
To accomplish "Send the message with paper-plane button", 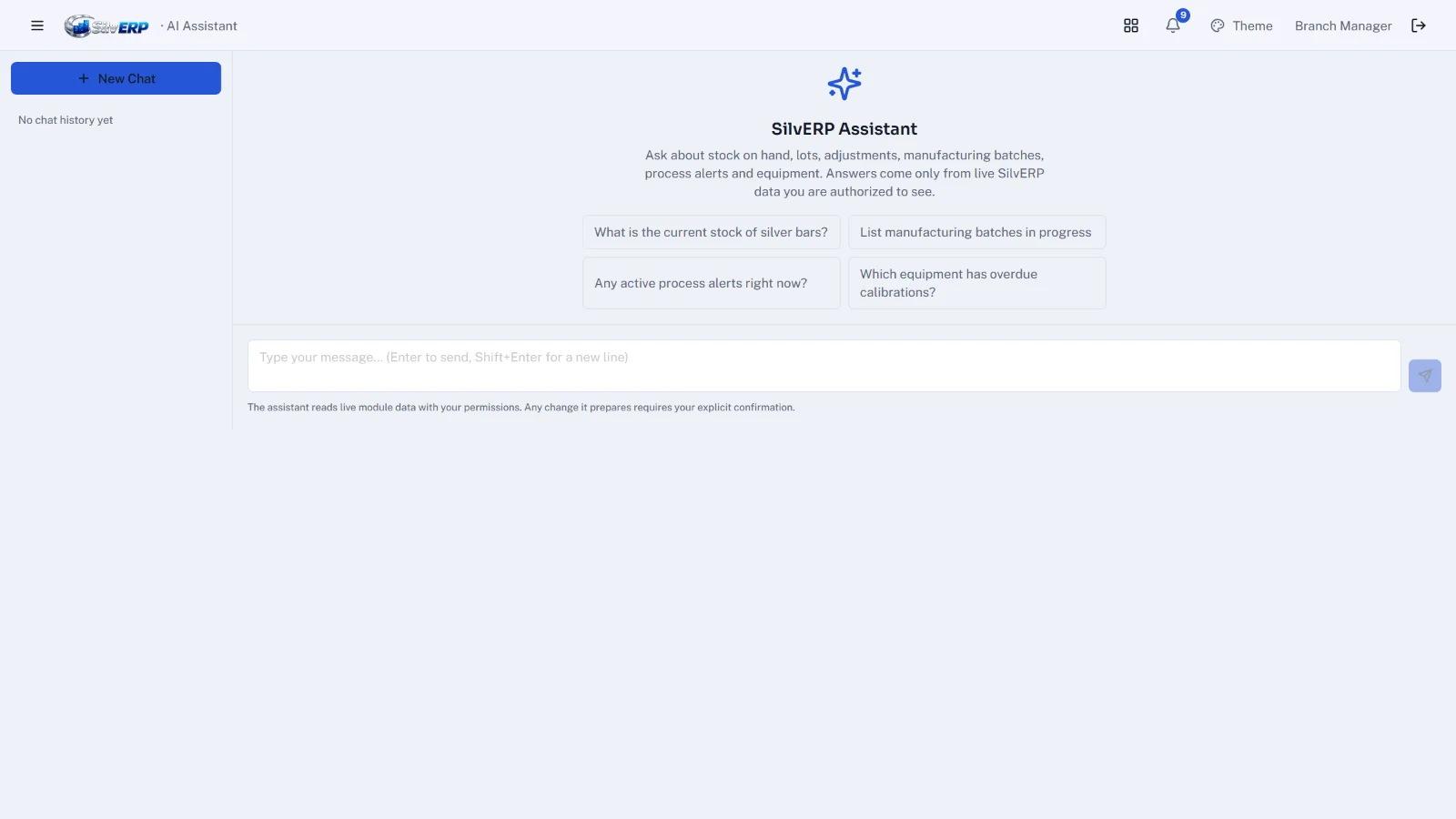I will (1424, 376).
